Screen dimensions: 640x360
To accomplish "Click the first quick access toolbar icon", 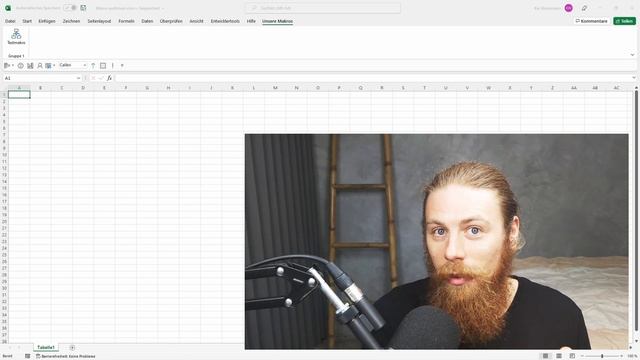I will pyautogui.click(x=7, y=65).
